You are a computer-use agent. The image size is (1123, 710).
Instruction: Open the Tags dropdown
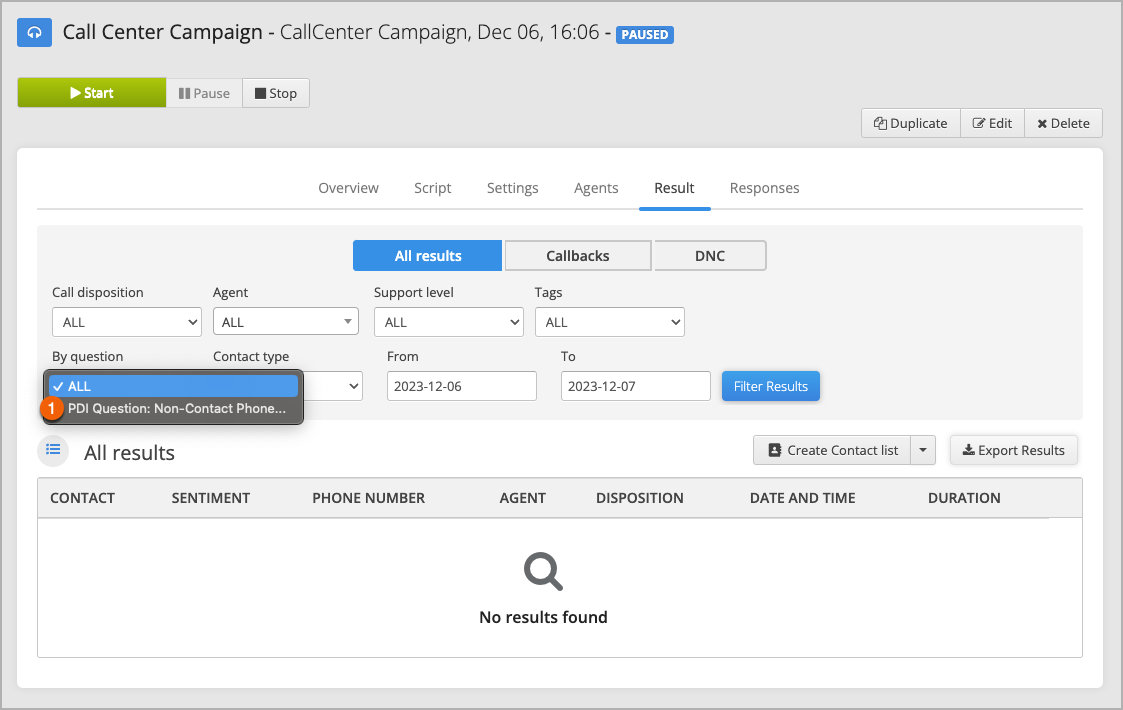coord(610,322)
